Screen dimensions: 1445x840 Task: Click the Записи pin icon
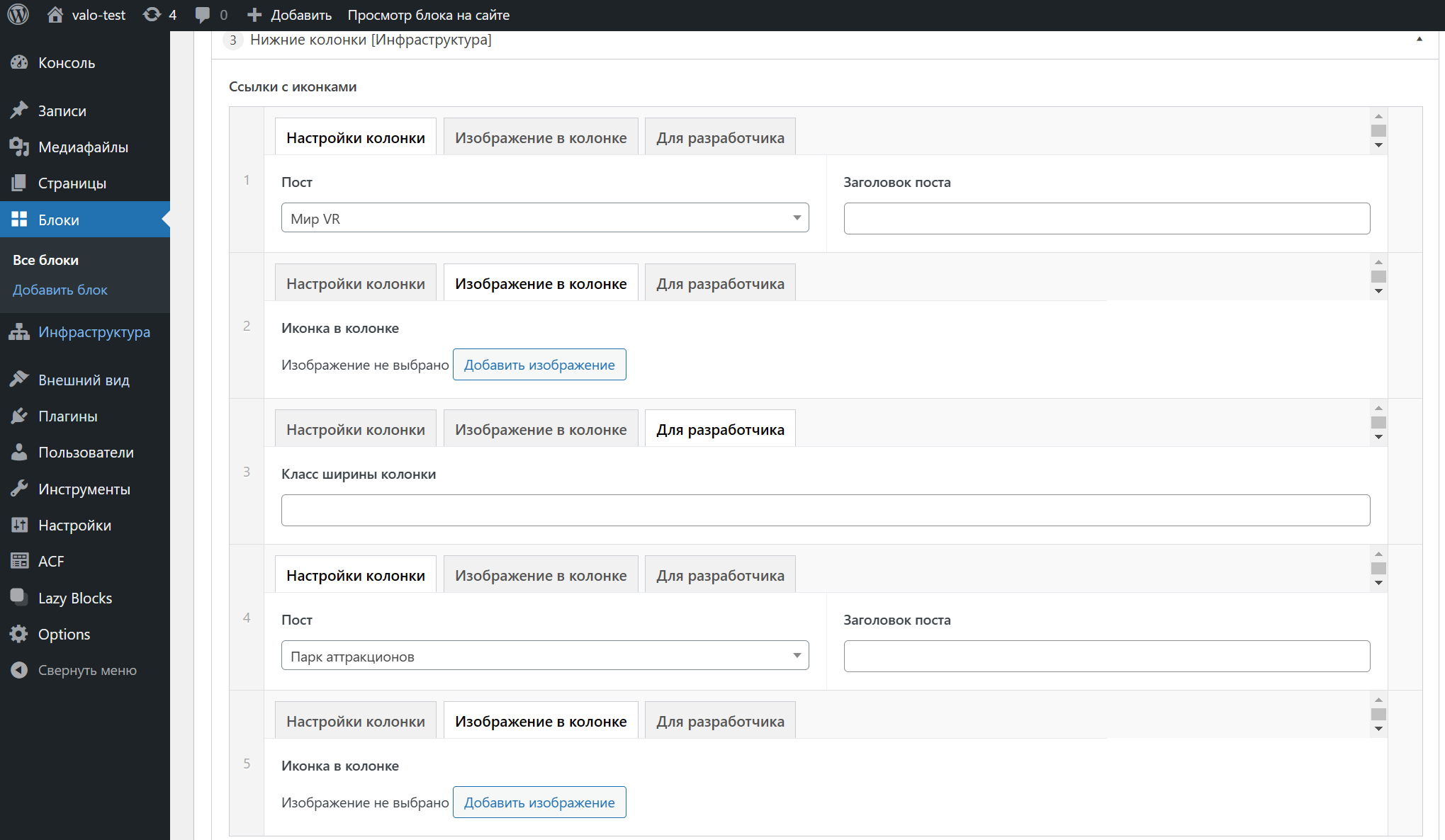(19, 110)
